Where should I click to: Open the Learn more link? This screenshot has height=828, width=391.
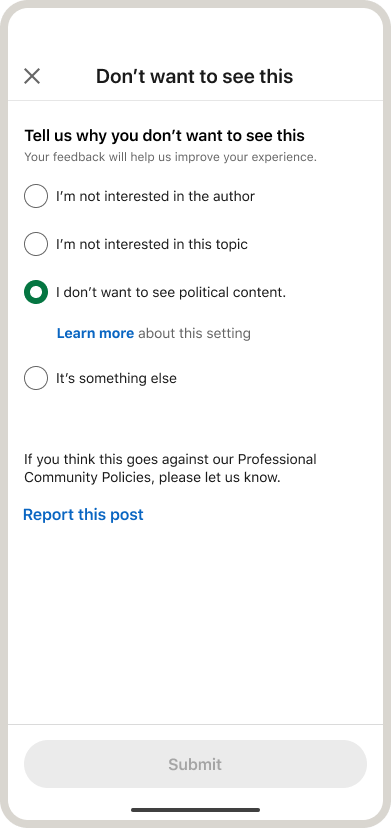[95, 333]
